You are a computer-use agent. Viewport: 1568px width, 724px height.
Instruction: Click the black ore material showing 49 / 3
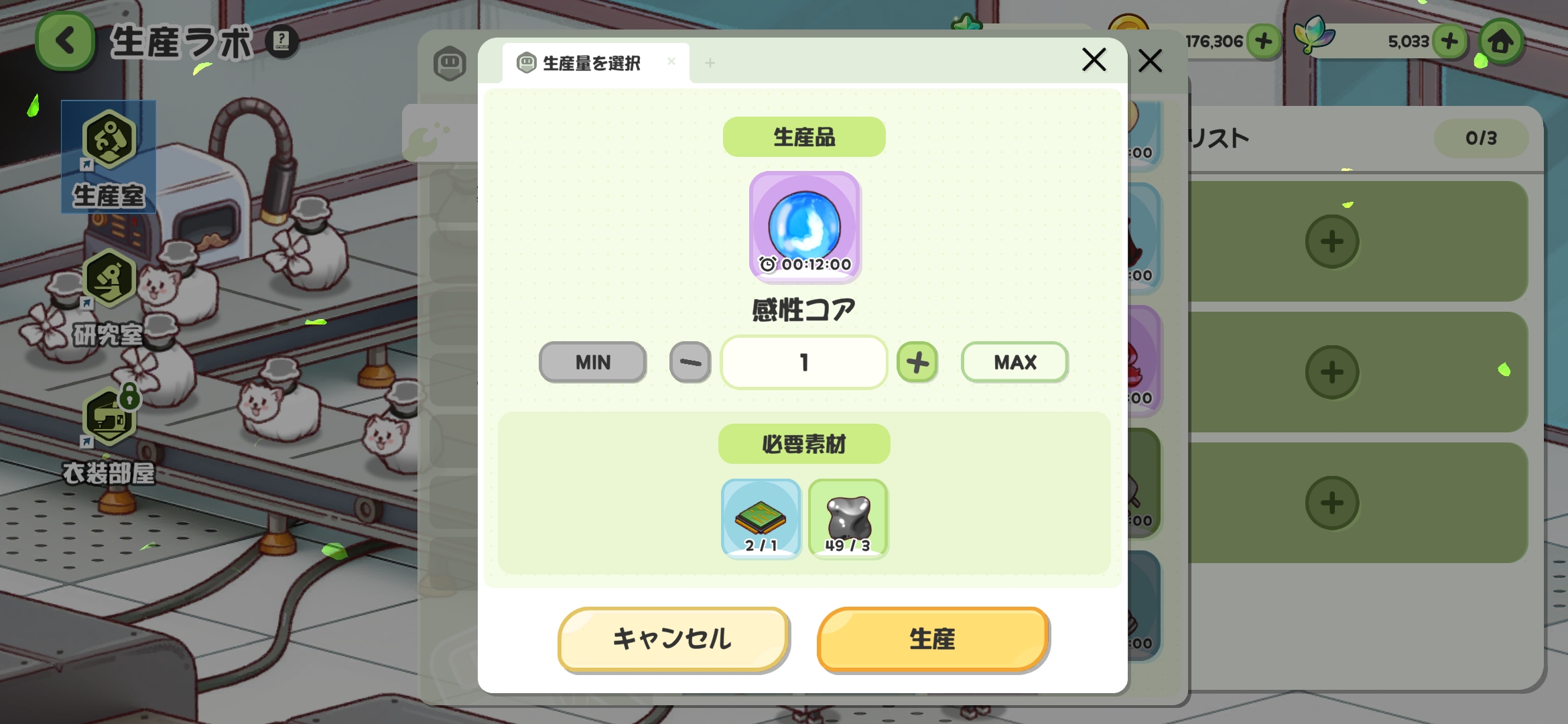[x=848, y=519]
